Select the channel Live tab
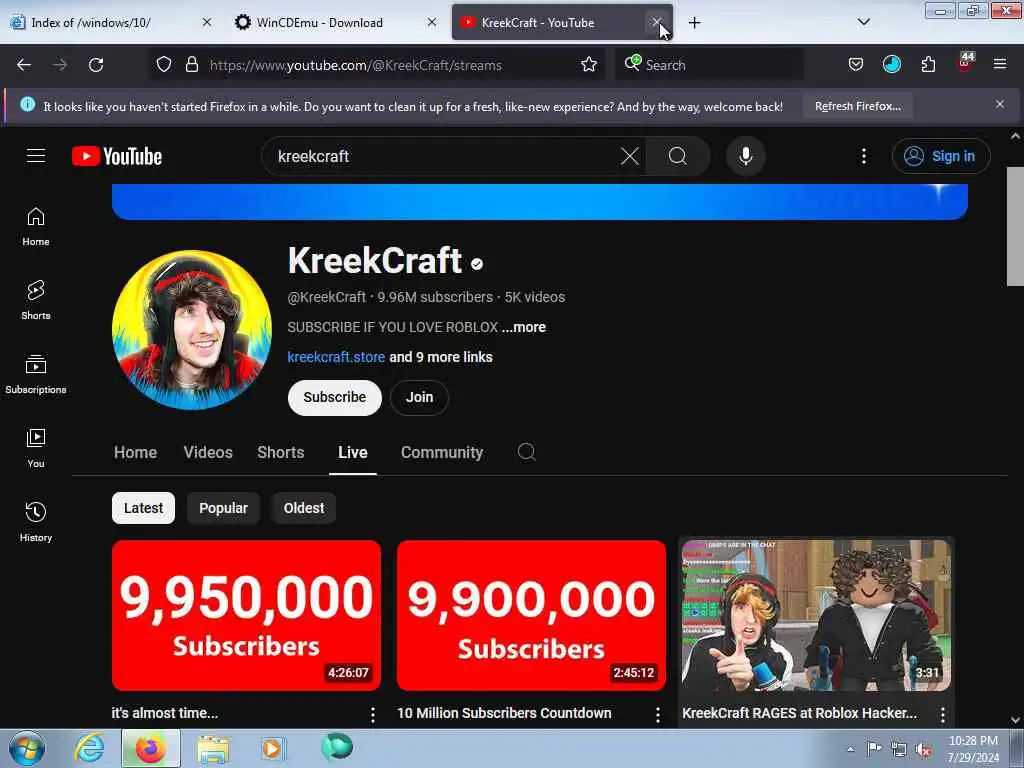 click(x=353, y=452)
